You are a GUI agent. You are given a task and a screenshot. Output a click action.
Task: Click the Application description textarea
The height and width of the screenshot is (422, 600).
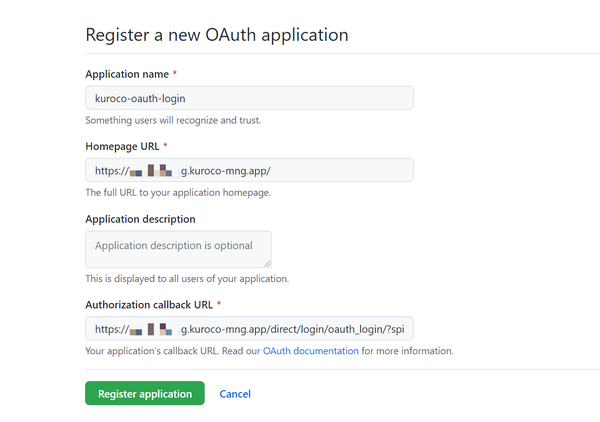178,249
